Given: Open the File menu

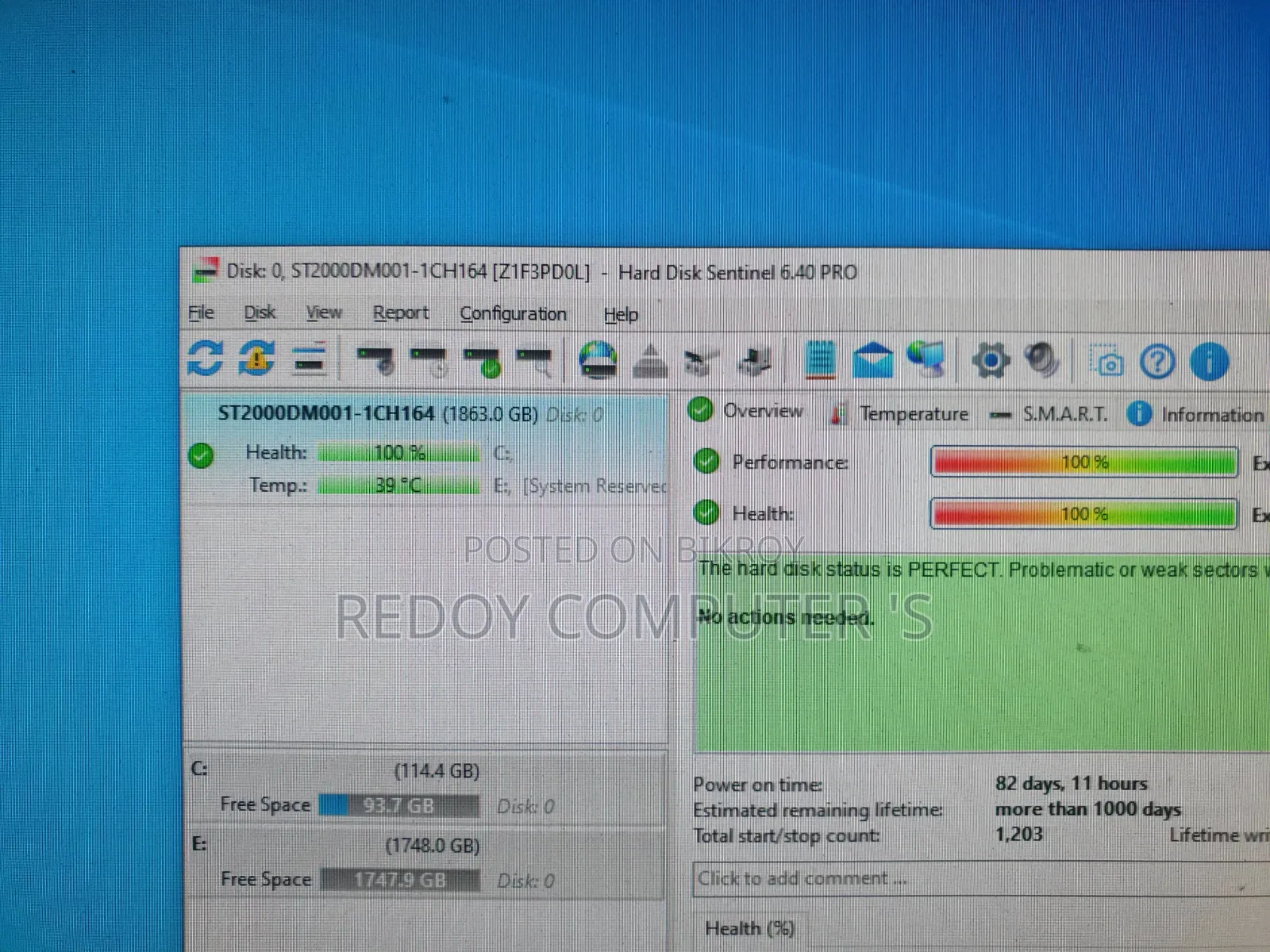Looking at the screenshot, I should (x=201, y=313).
